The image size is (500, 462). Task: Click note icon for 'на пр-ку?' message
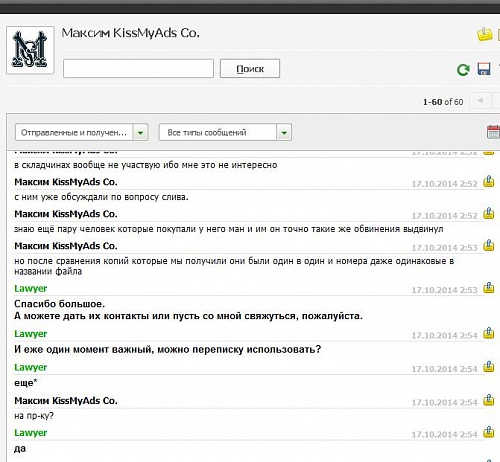pyautogui.click(x=489, y=400)
